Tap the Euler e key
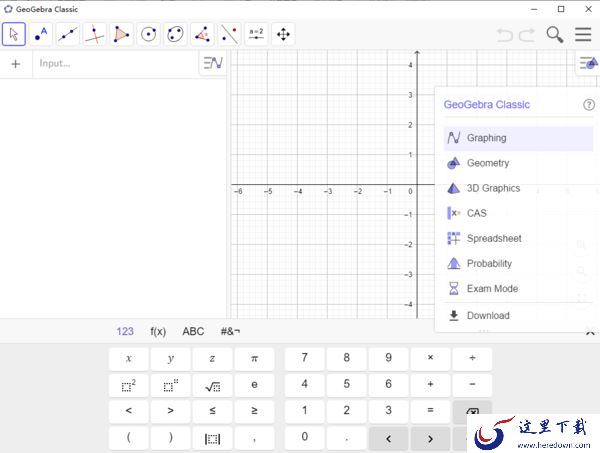Screen dimensions: 600x453 (x=254, y=385)
